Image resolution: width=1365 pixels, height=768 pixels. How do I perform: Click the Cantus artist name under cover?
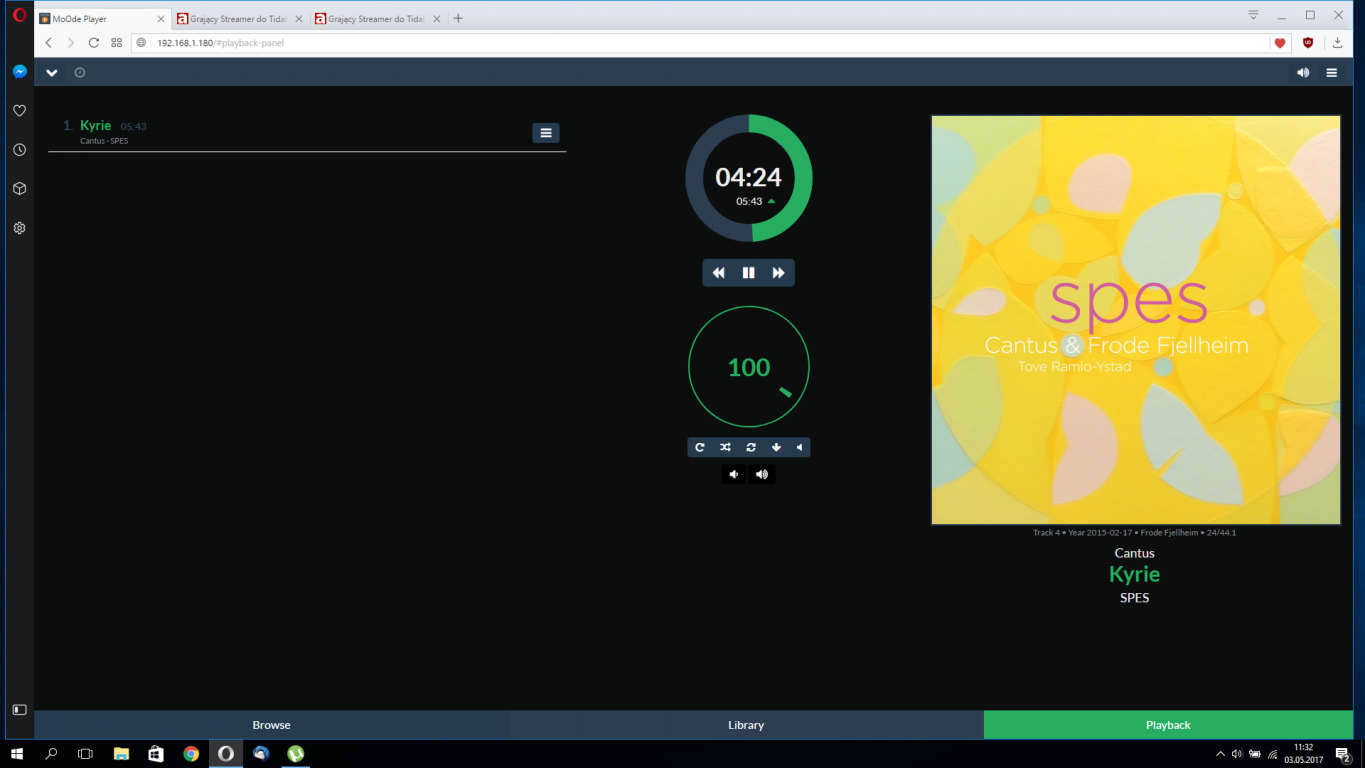pos(1134,553)
